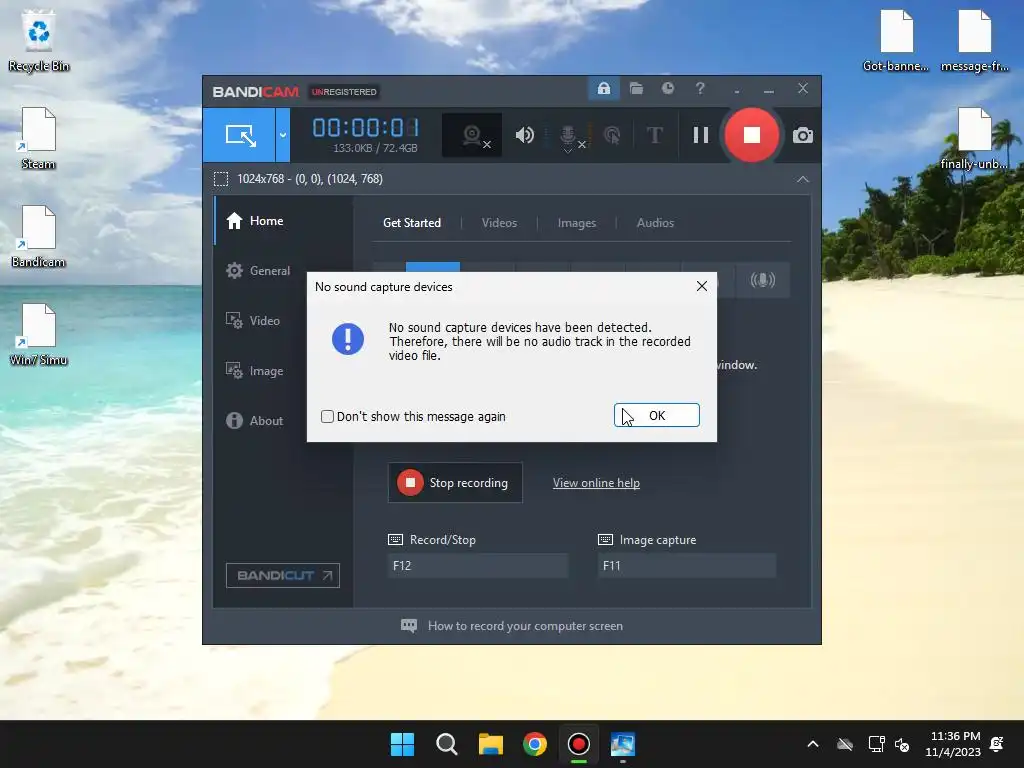Stop recording with the red button
The width and height of the screenshot is (1024, 768).
(752, 135)
